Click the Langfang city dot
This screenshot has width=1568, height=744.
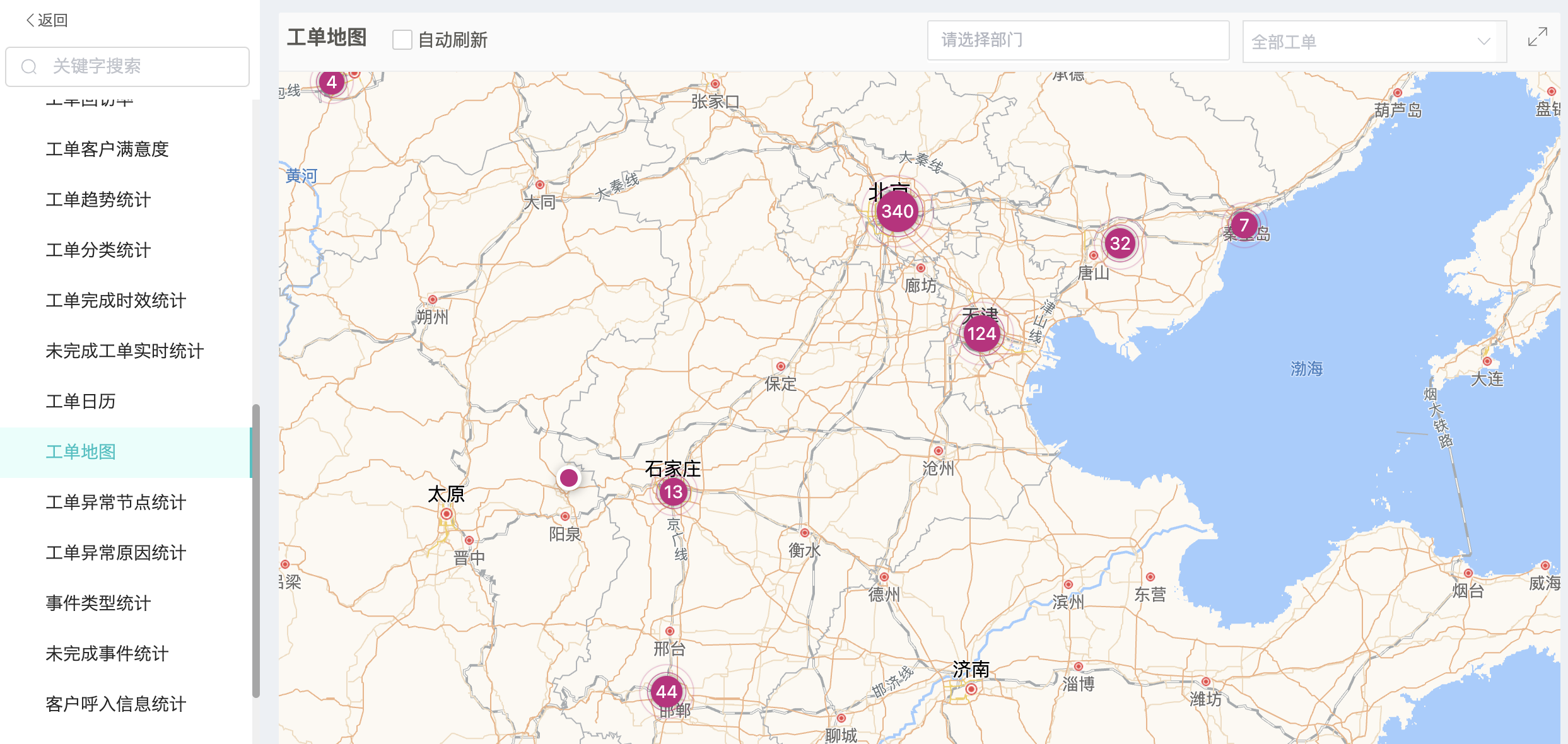[x=921, y=268]
